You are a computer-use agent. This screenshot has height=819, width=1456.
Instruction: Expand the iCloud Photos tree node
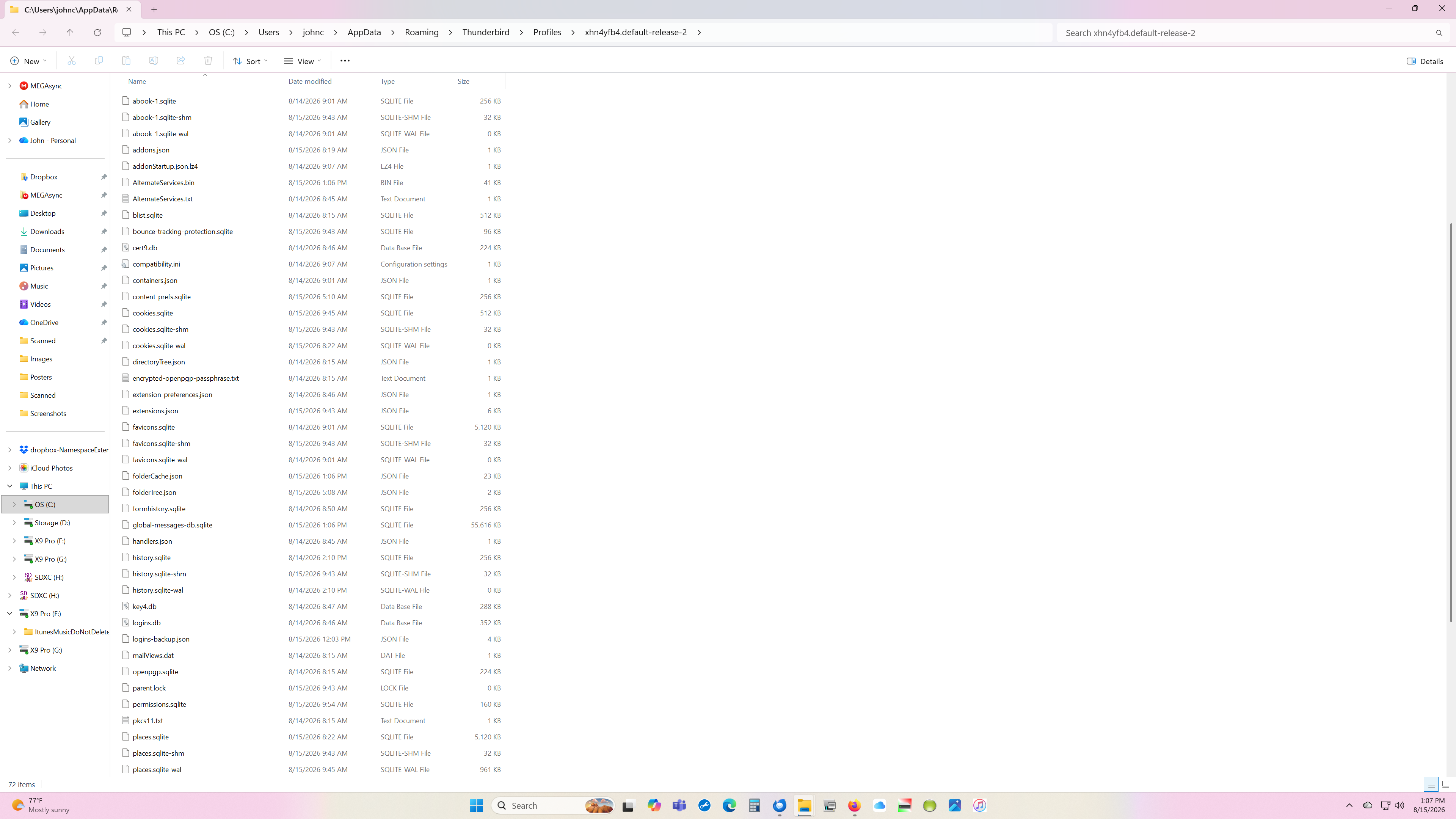9,468
